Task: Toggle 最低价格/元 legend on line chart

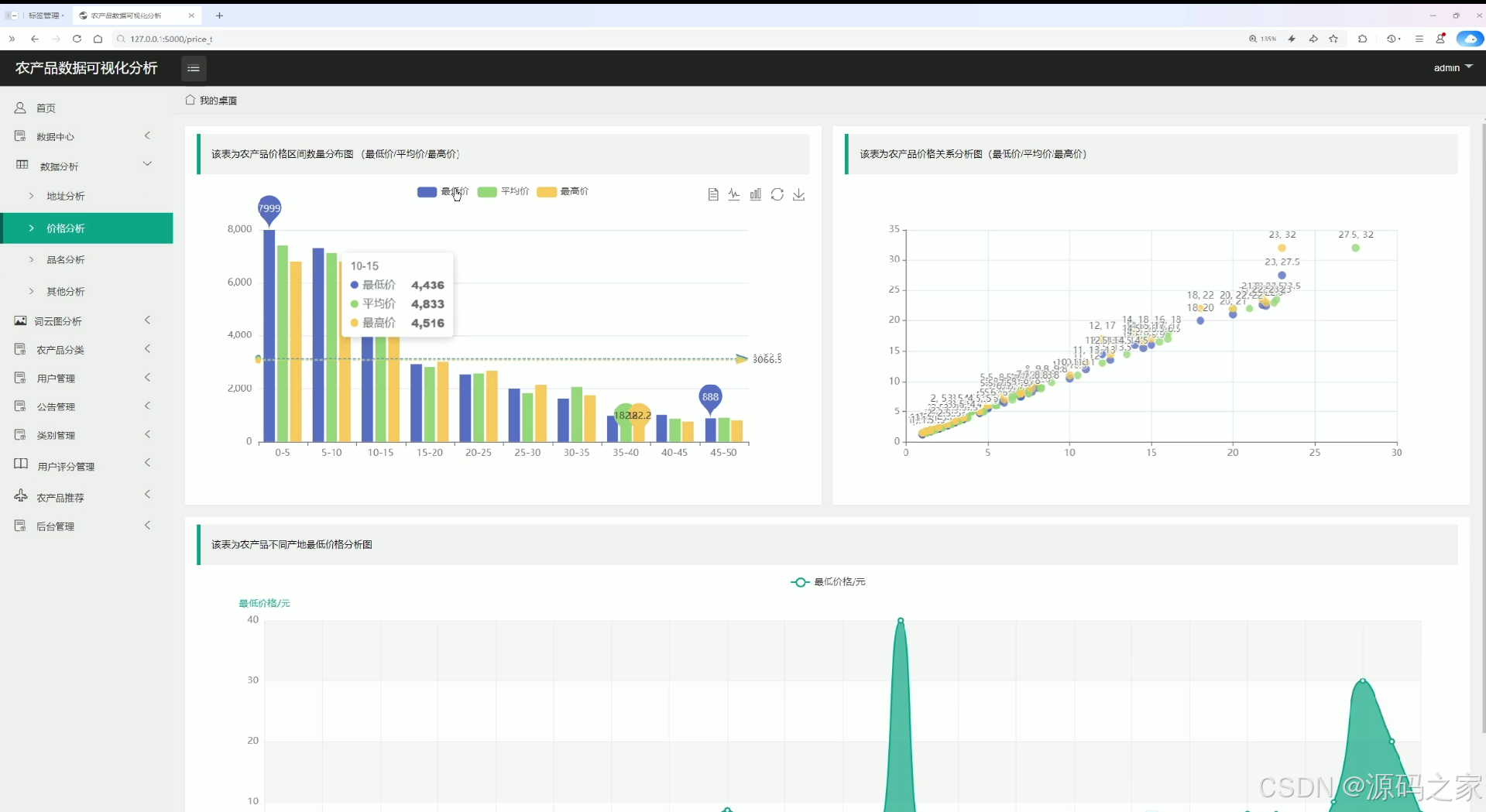Action: 828,582
